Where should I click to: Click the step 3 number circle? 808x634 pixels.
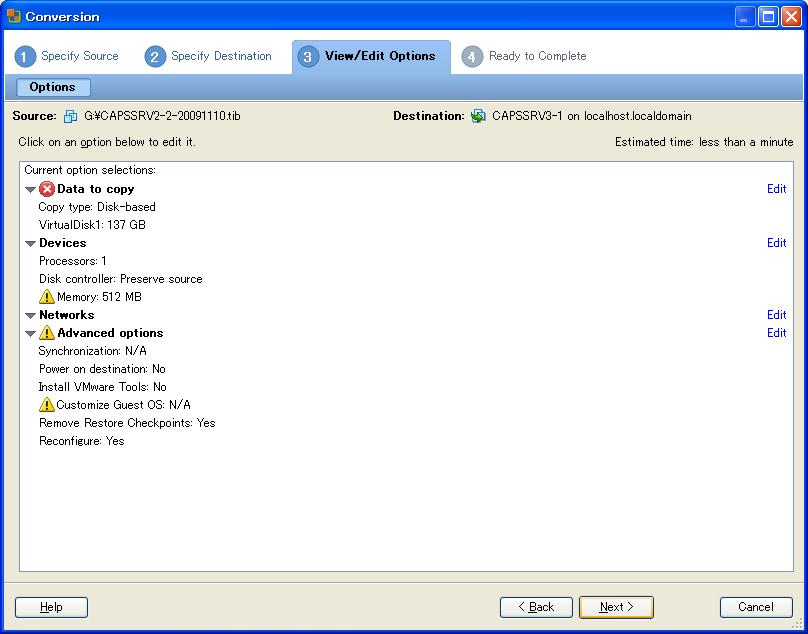tap(308, 57)
